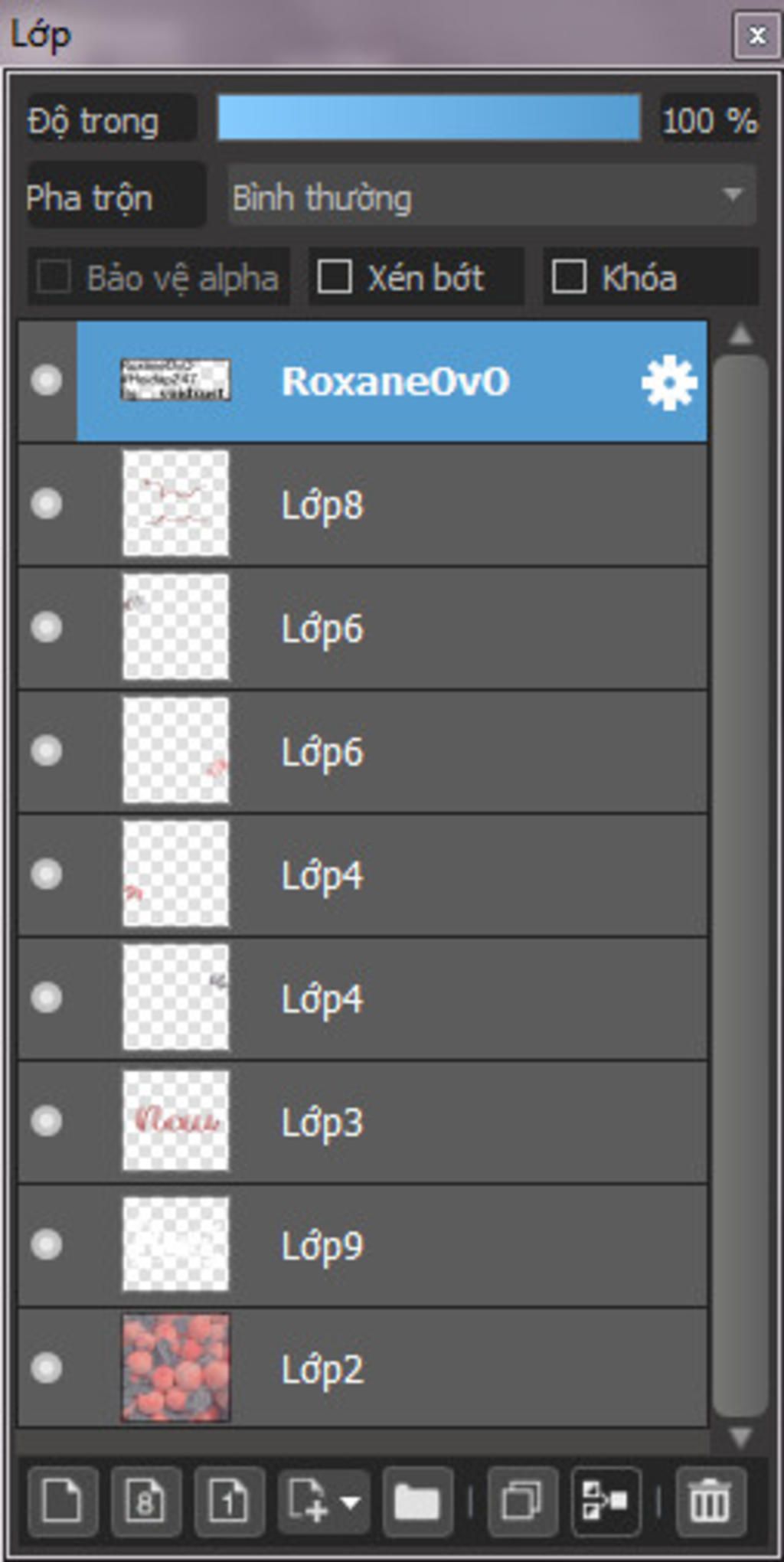Image resolution: width=784 pixels, height=1562 pixels.
Task: Hide the Lớp8 layer visibility
Action: click(x=47, y=504)
